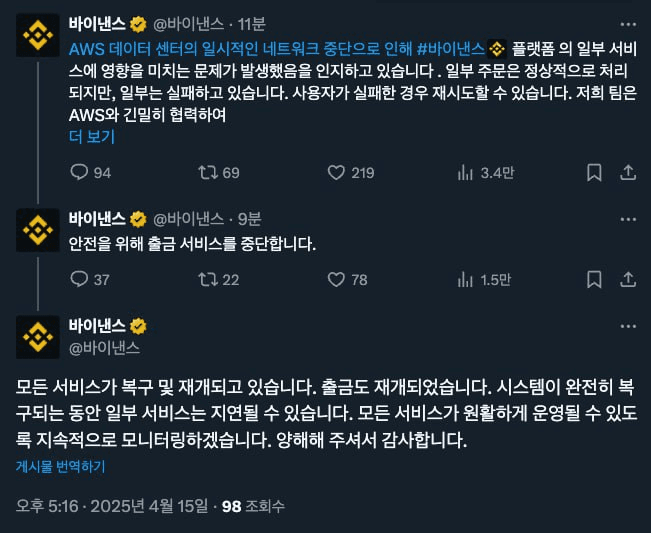View analytics of first tweet showing 3.4만
Image resolution: width=651 pixels, height=533 pixels.
tap(465, 173)
